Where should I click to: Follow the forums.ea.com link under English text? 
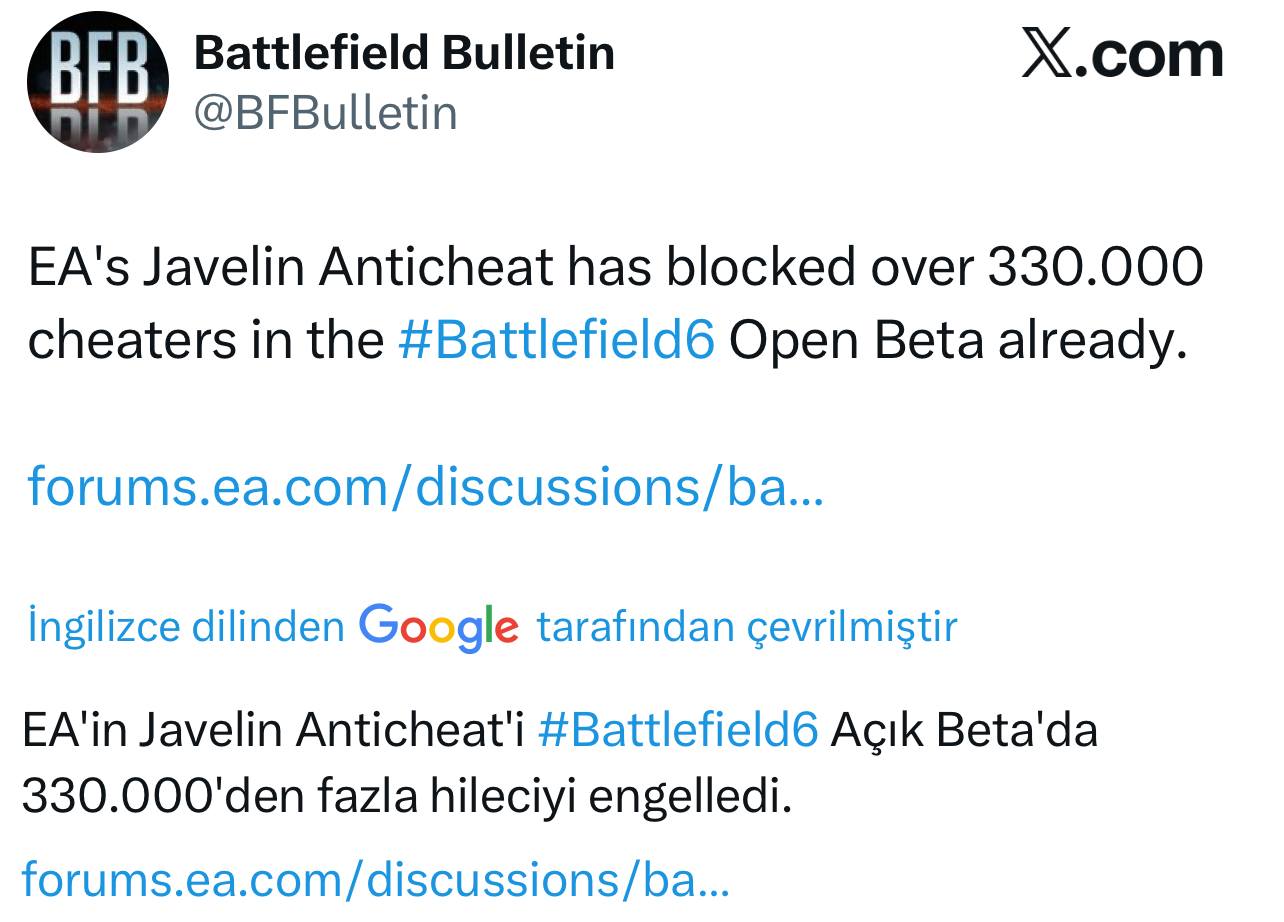click(426, 486)
